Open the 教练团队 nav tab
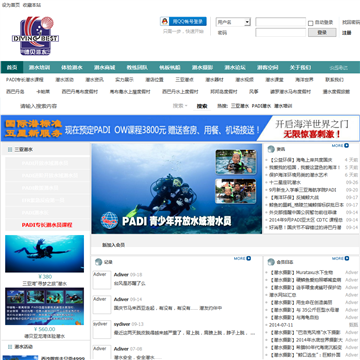This screenshot has height=360, width=360. (x=137, y=68)
